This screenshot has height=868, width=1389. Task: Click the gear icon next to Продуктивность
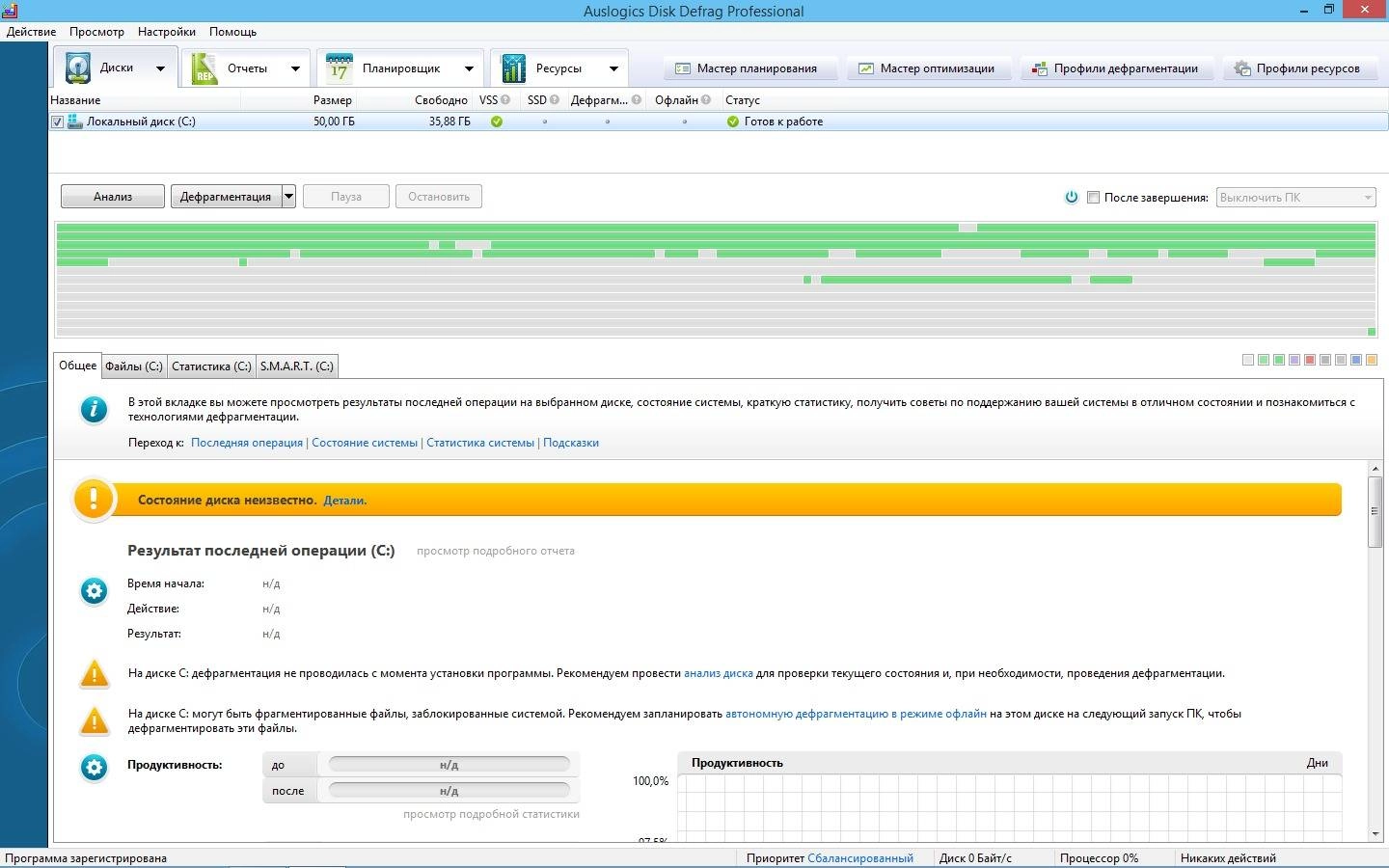[x=94, y=768]
